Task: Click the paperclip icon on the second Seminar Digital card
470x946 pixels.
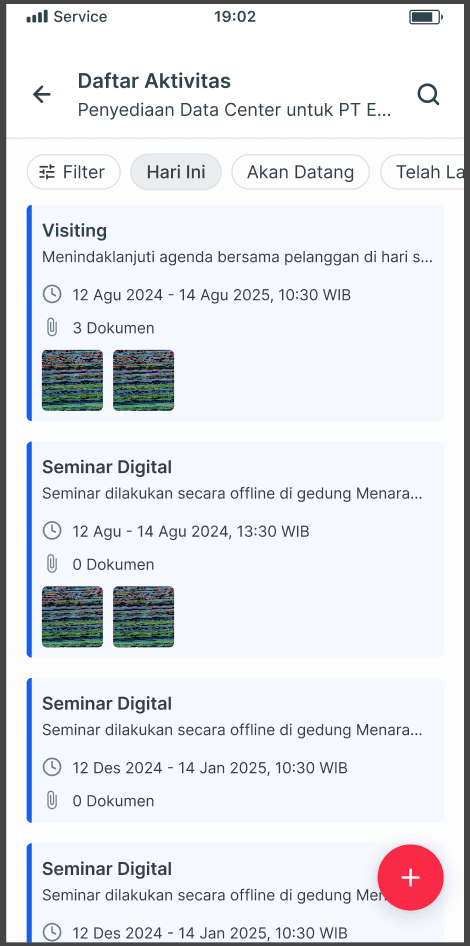Action: click(x=52, y=801)
